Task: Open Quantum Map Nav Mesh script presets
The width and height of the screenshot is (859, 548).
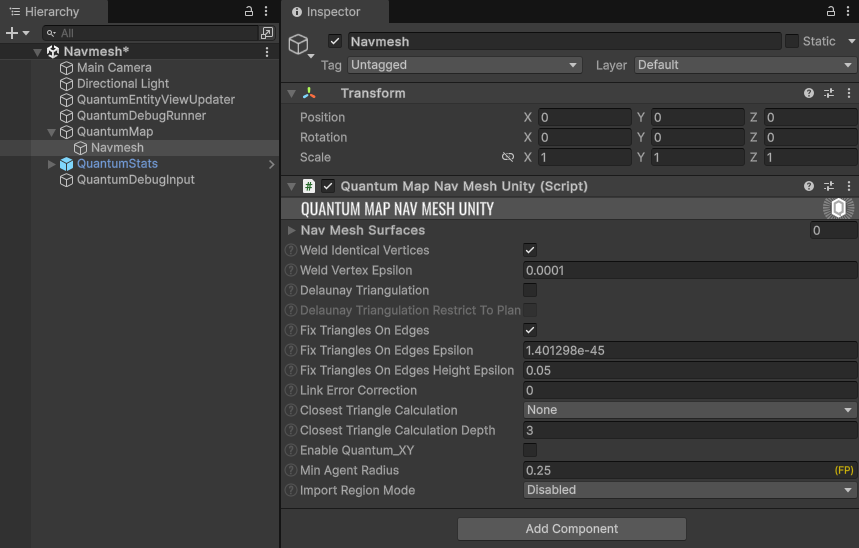Action: 829,186
